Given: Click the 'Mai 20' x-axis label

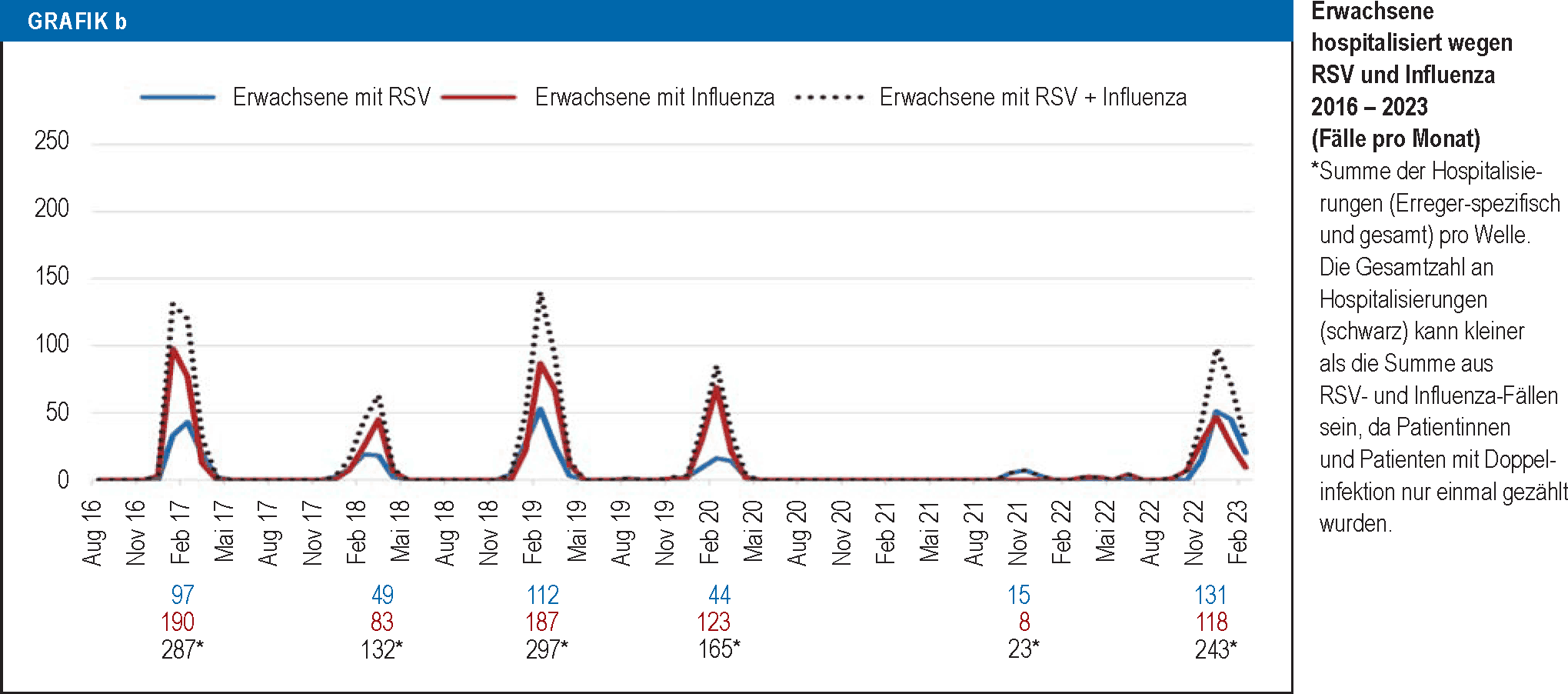Looking at the screenshot, I should pyautogui.click(x=754, y=532).
